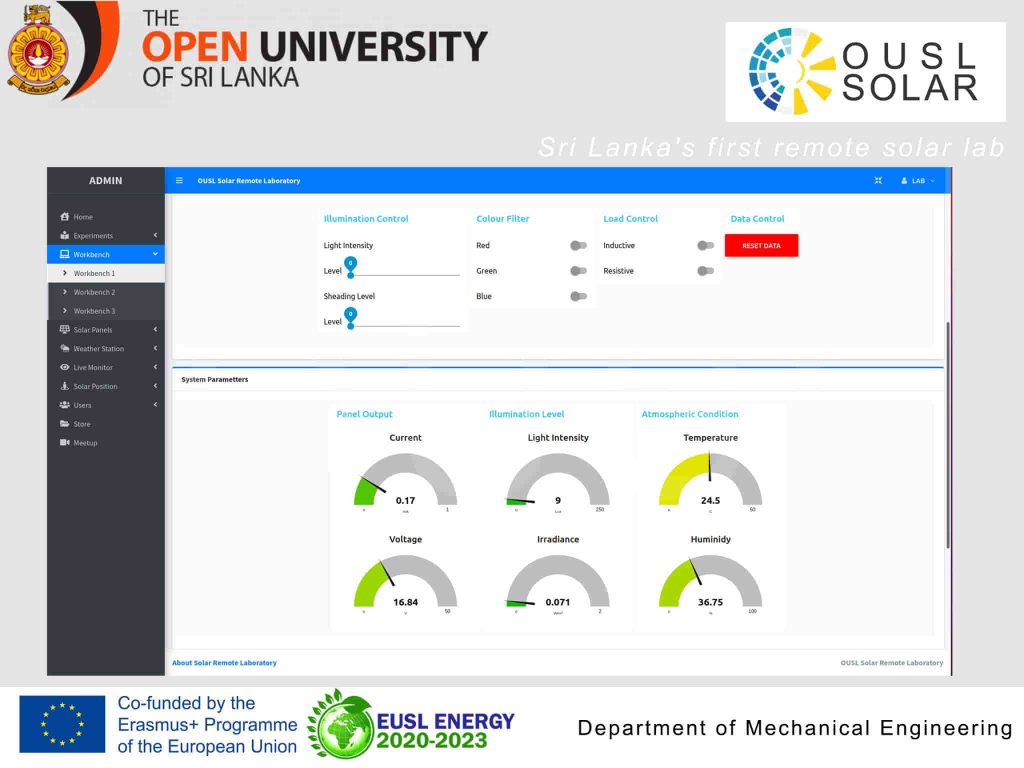This screenshot has height=768, width=1024.
Task: Open the Store menu item
Action: [106, 424]
